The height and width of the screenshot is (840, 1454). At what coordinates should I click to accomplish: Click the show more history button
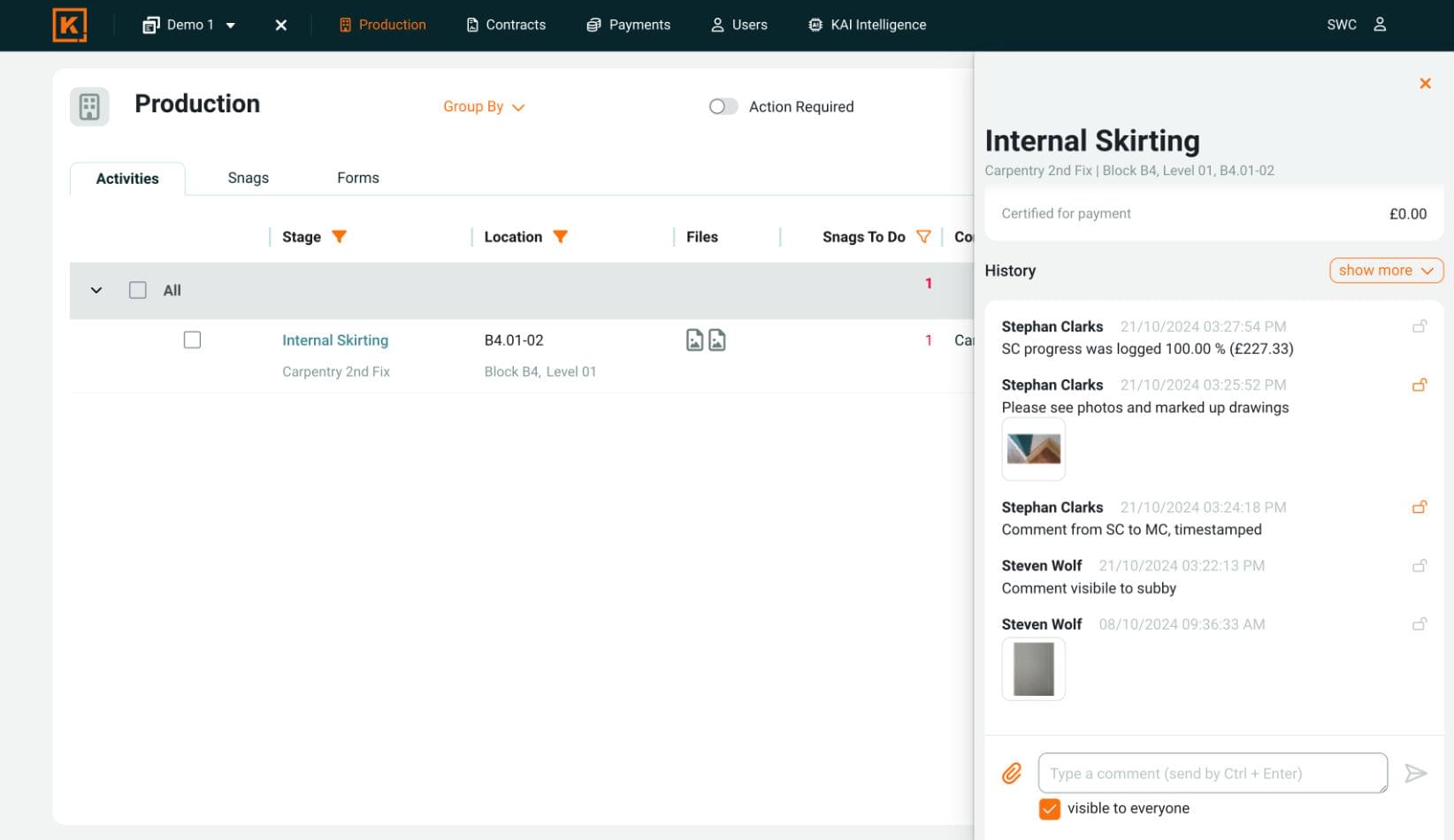(x=1385, y=271)
